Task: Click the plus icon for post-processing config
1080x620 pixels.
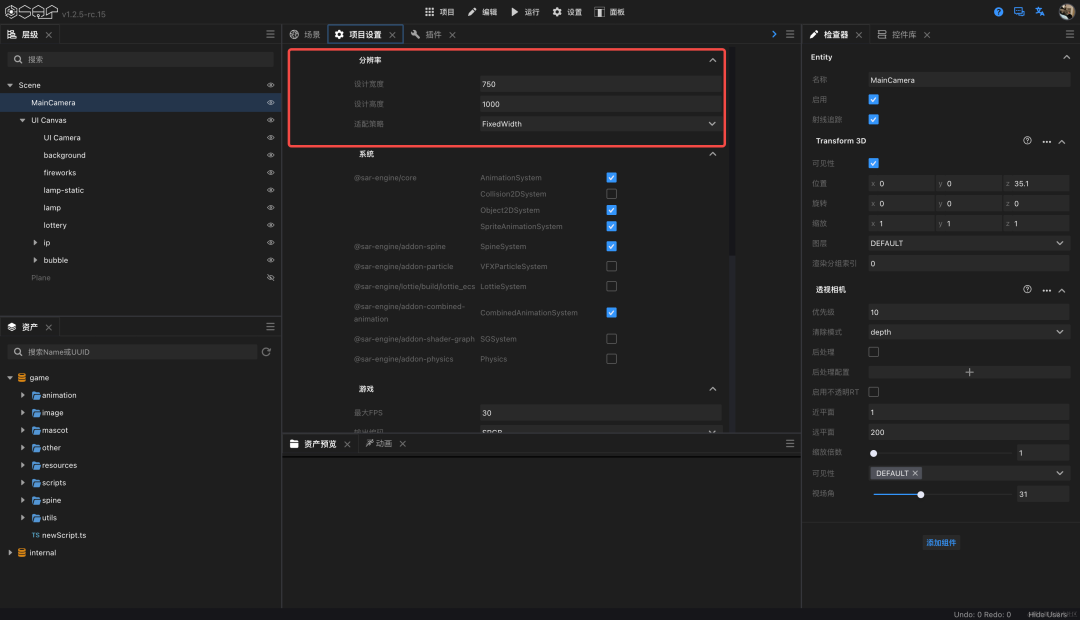Action: pyautogui.click(x=969, y=372)
